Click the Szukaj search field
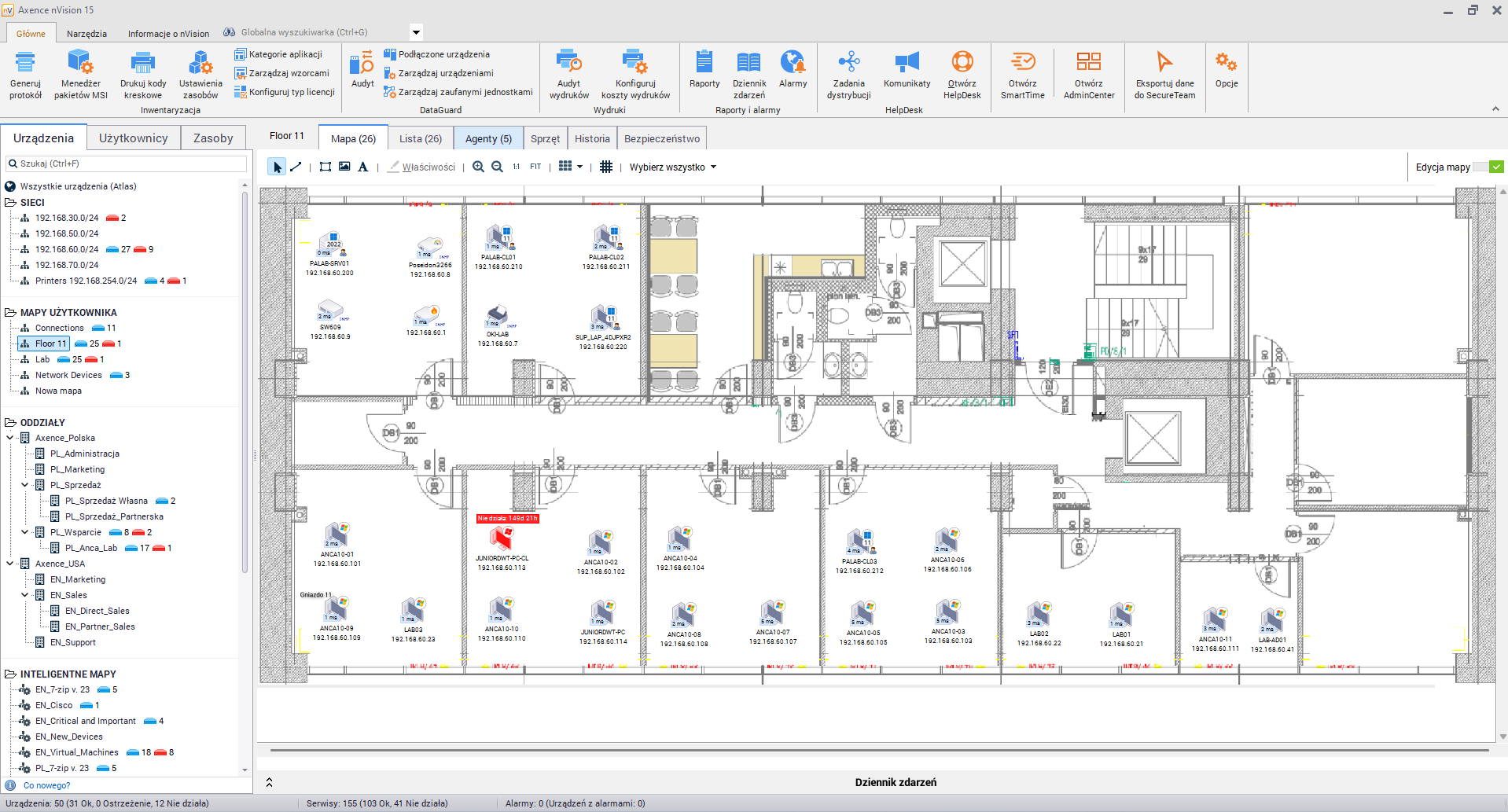 tap(126, 164)
